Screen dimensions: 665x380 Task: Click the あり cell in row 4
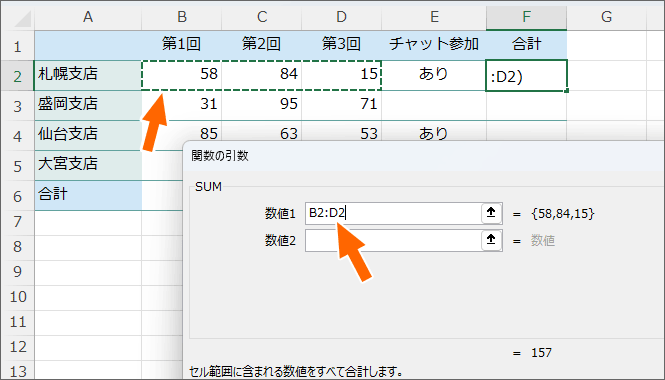pos(434,131)
